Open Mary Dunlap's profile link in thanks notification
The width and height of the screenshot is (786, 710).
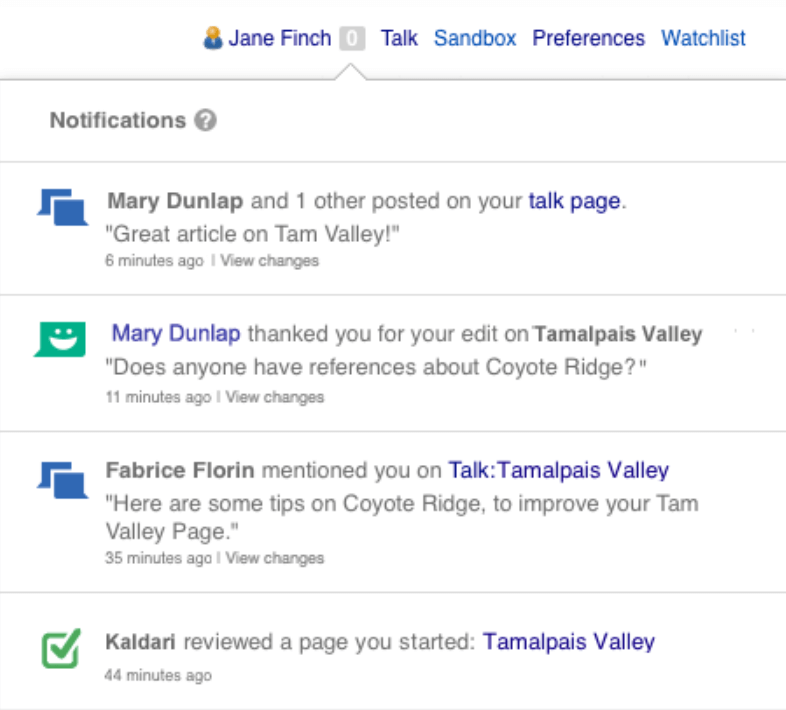coord(176,334)
